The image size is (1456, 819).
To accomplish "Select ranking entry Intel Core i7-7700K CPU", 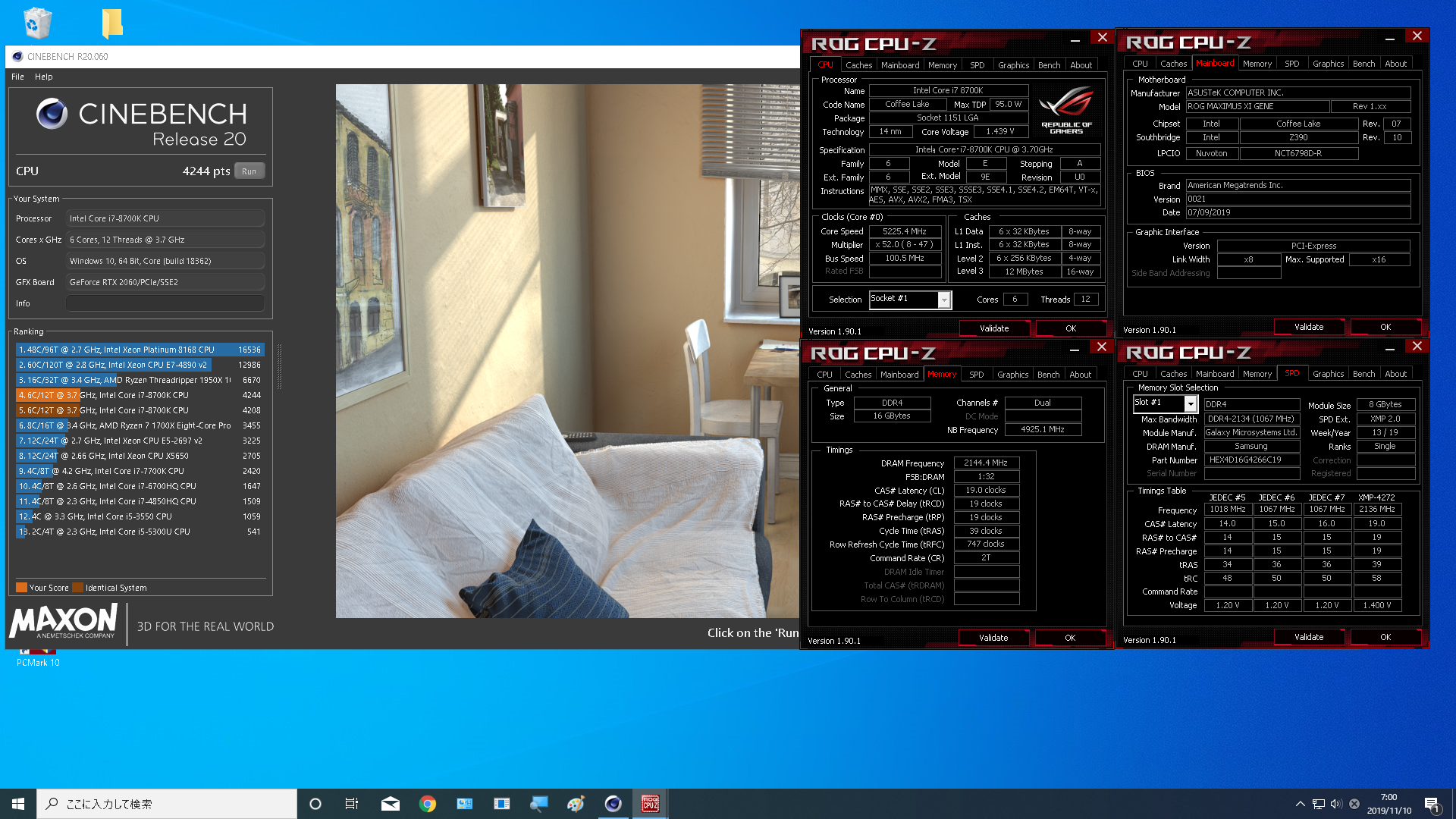I will [140, 471].
